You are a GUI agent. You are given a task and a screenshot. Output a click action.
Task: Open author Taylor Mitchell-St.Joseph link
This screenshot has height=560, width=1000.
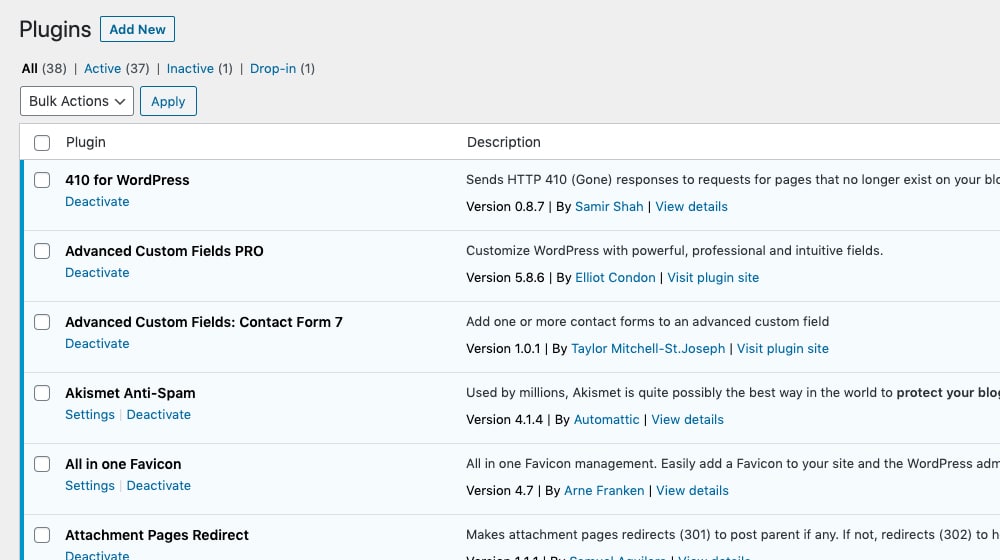click(648, 348)
